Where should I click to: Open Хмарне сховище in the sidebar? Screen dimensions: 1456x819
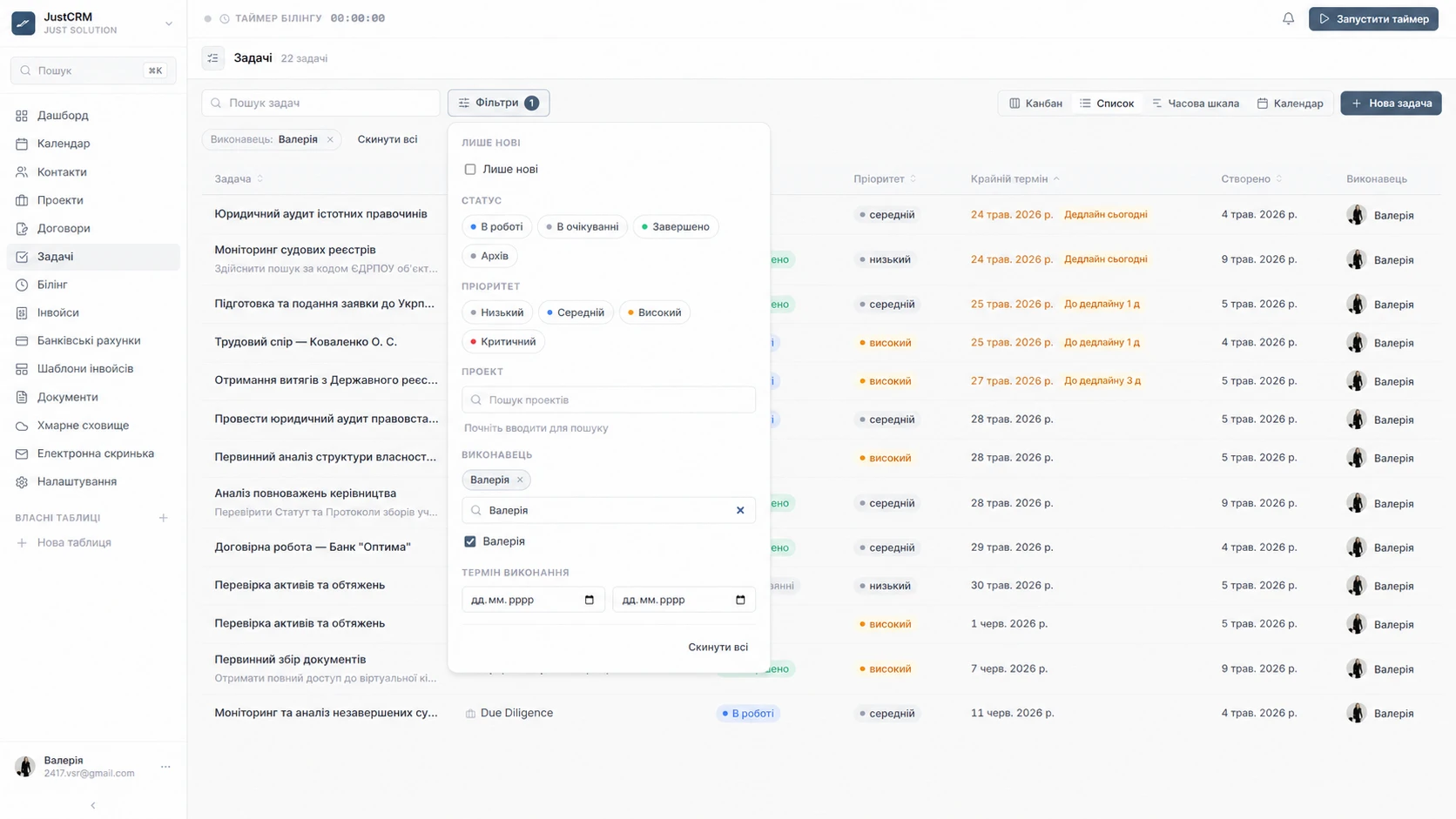(x=93, y=426)
